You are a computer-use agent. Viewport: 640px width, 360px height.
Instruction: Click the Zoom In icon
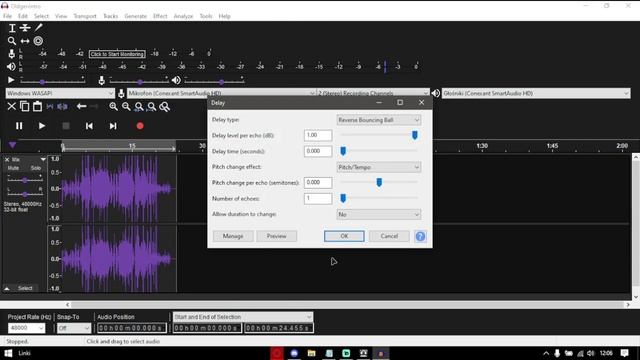click(113, 107)
